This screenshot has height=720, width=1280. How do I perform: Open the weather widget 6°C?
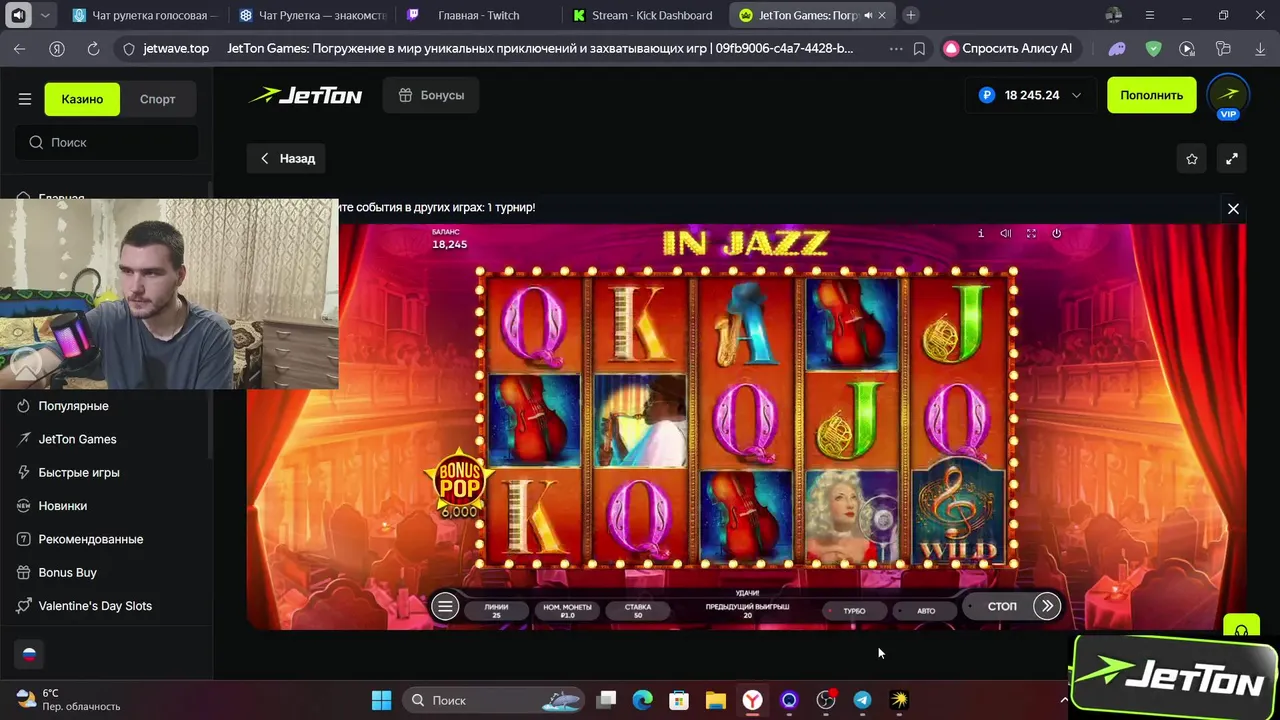pos(70,700)
